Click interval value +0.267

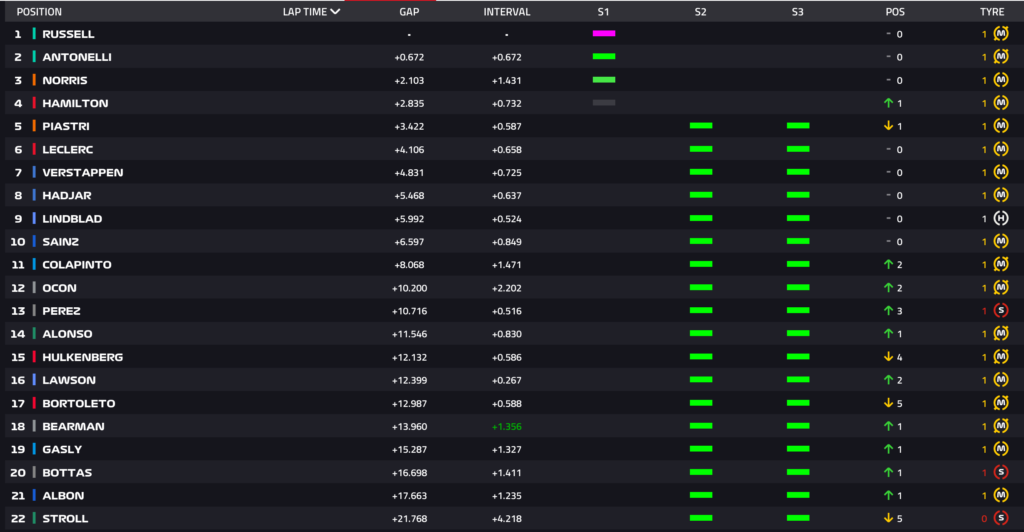pyautogui.click(x=507, y=380)
